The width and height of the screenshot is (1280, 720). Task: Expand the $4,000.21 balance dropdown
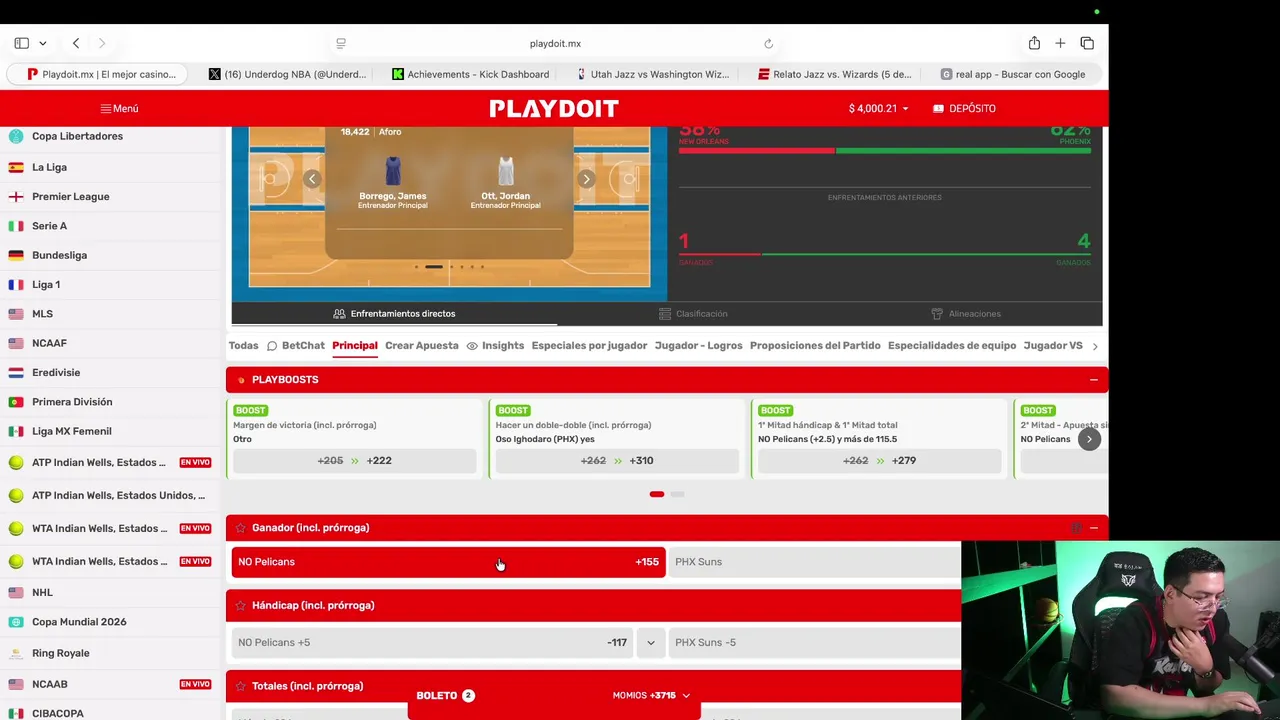[x=878, y=108]
